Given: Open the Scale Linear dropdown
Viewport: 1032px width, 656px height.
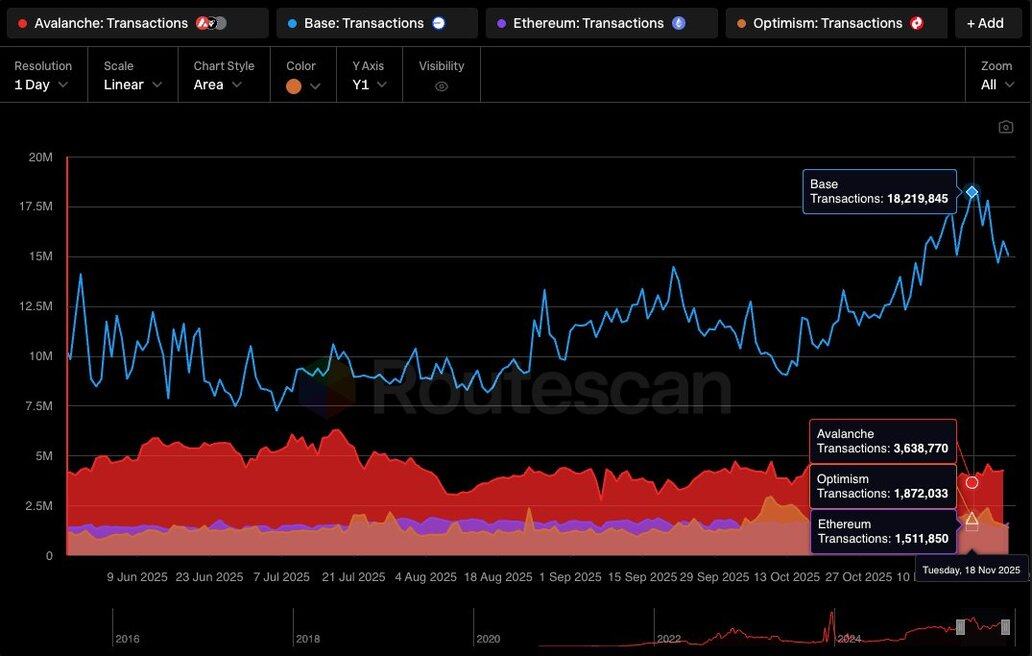Looking at the screenshot, I should [133, 85].
